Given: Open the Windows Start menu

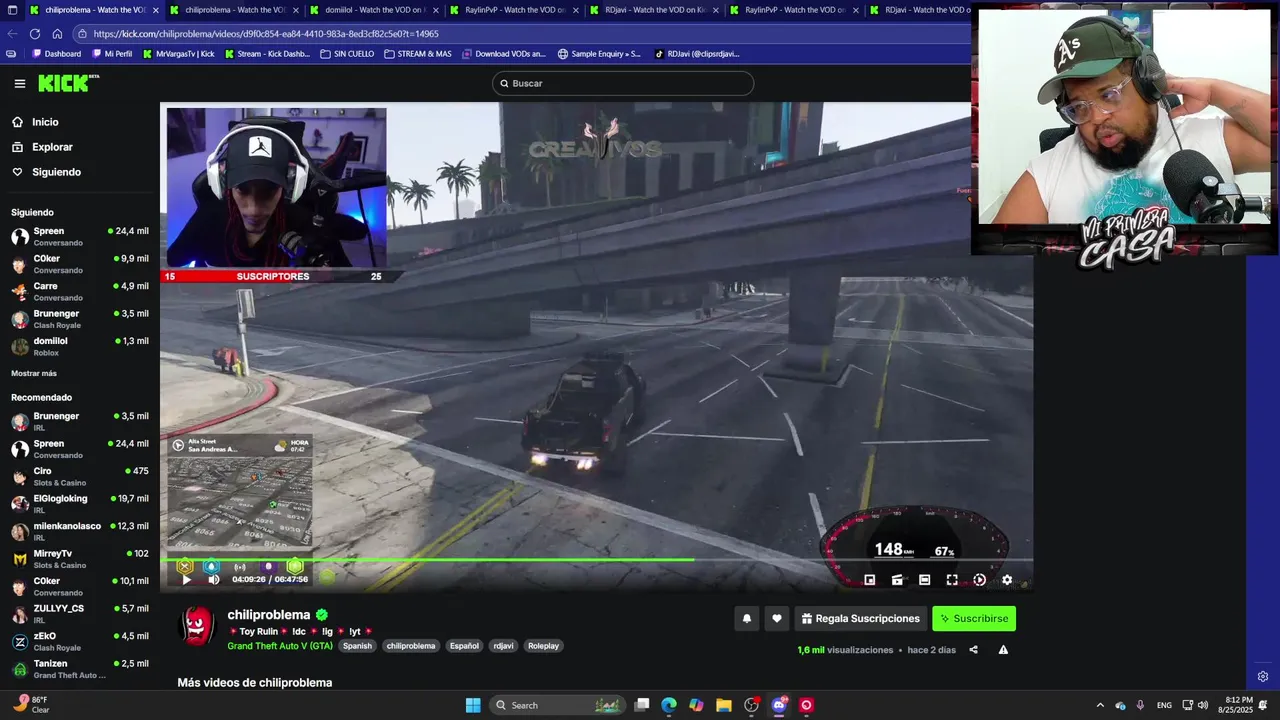Looking at the screenshot, I should [x=472, y=705].
